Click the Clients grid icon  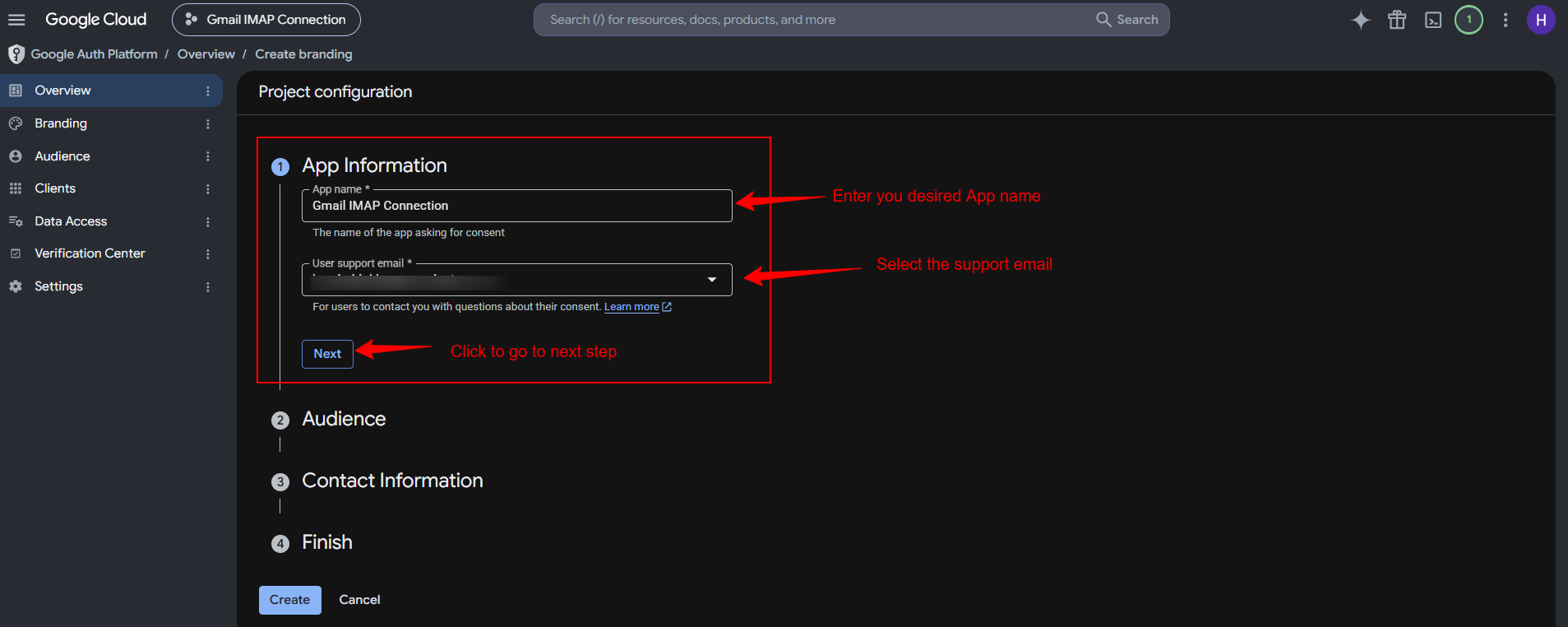coord(16,188)
